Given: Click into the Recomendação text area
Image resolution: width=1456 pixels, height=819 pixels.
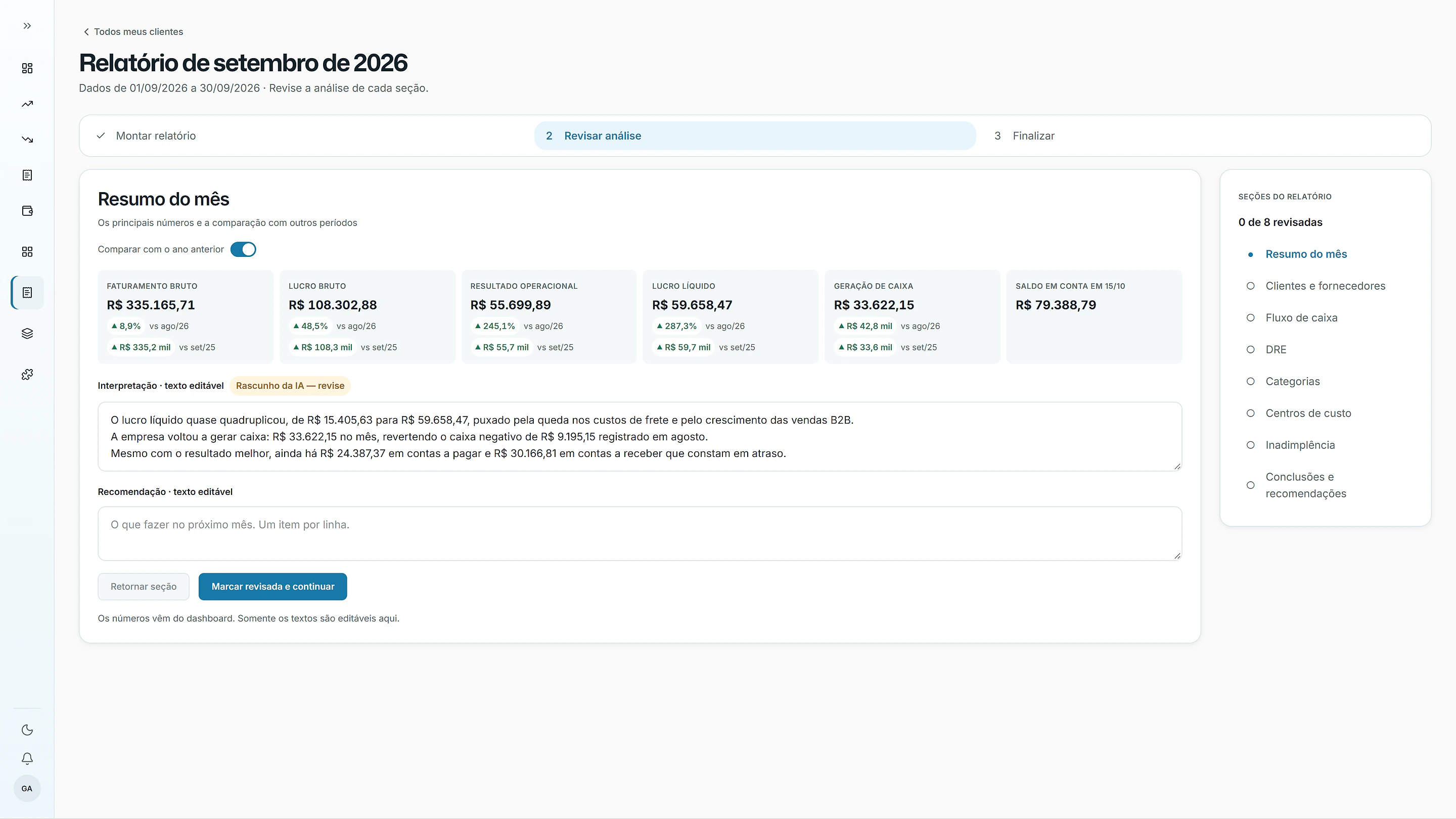Looking at the screenshot, I should 640,533.
